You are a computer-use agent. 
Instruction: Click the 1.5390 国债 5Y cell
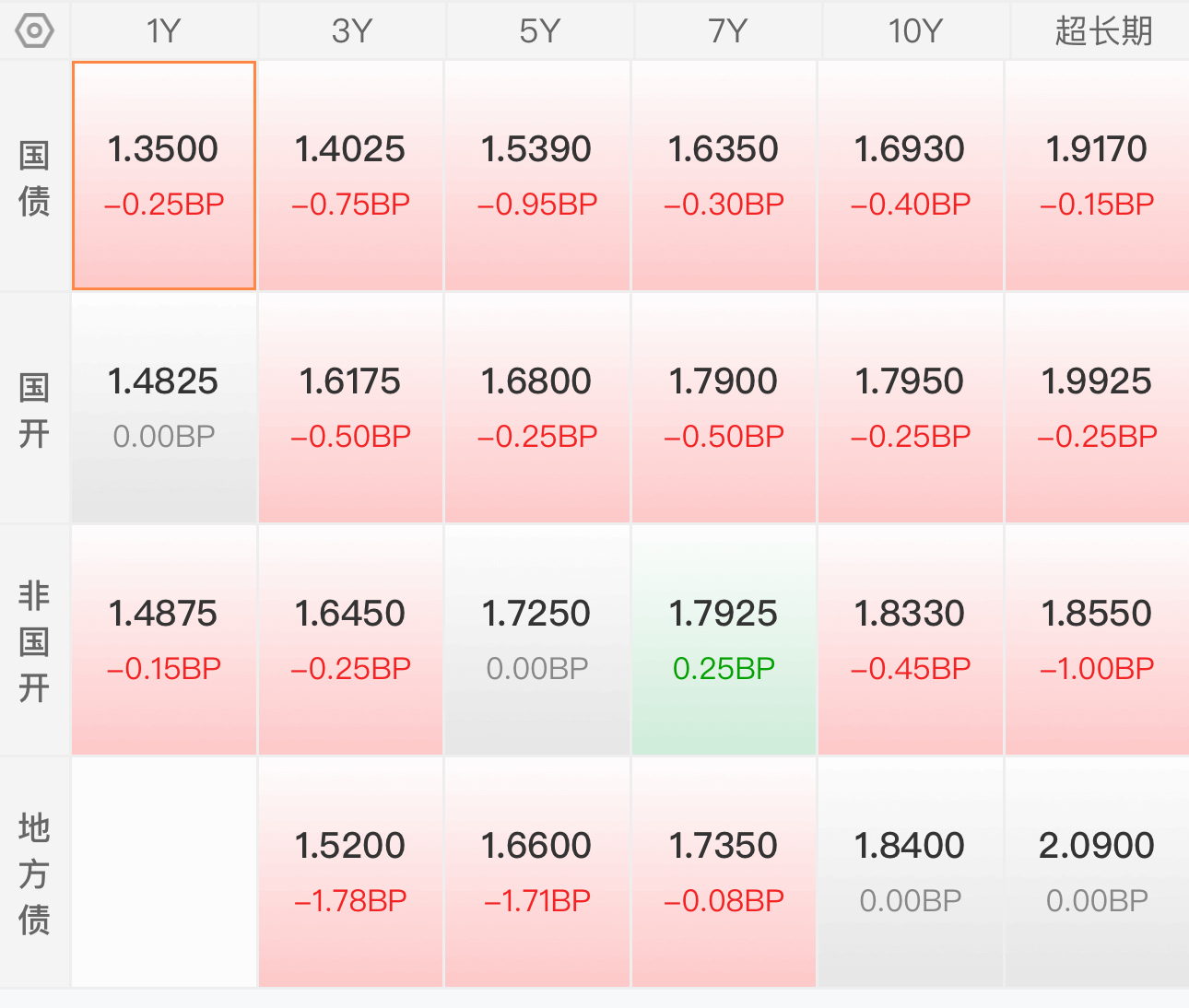pos(537,176)
